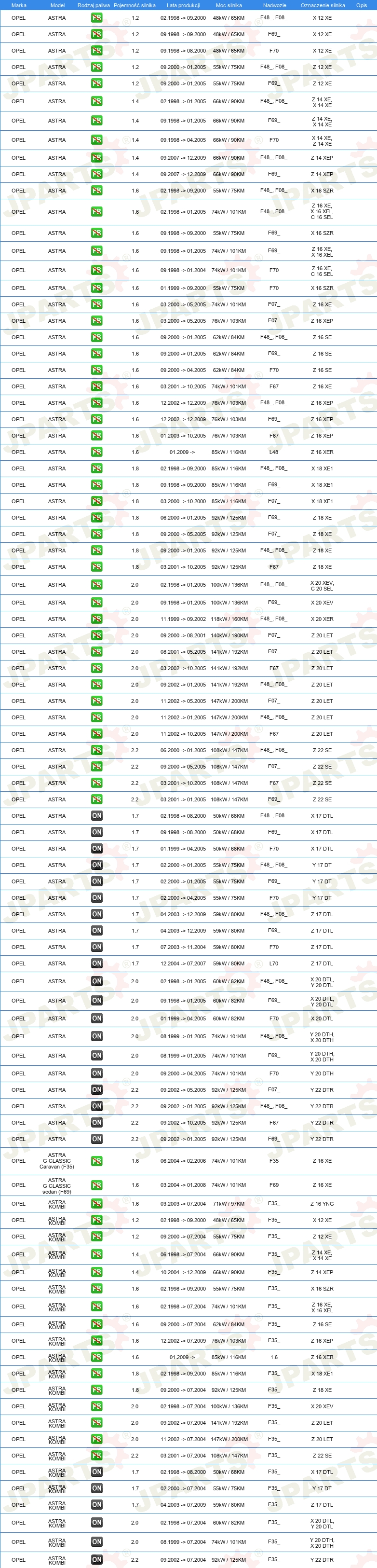
Task: Select the body code 'L48'
Action: 274,452
